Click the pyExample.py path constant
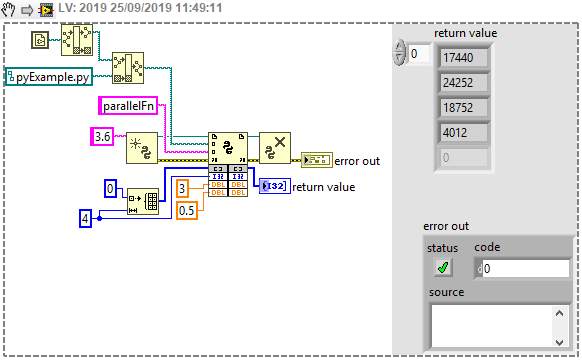 pos(49,77)
